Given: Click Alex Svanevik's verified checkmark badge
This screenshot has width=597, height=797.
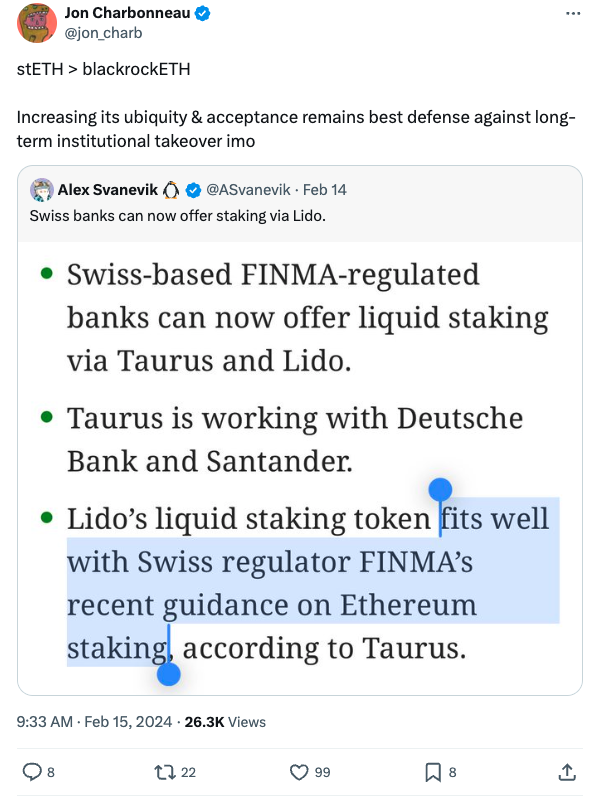Looking at the screenshot, I should tap(193, 191).
